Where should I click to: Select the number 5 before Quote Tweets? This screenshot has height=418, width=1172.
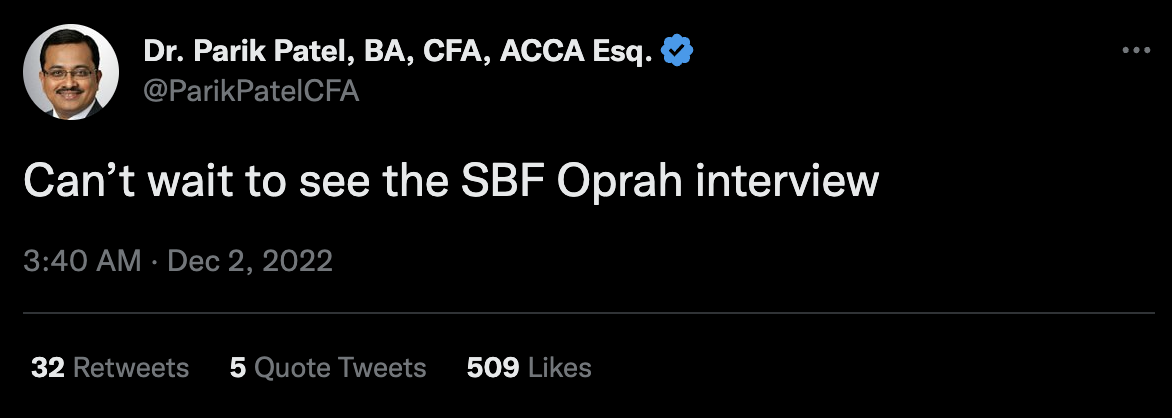pos(238,367)
